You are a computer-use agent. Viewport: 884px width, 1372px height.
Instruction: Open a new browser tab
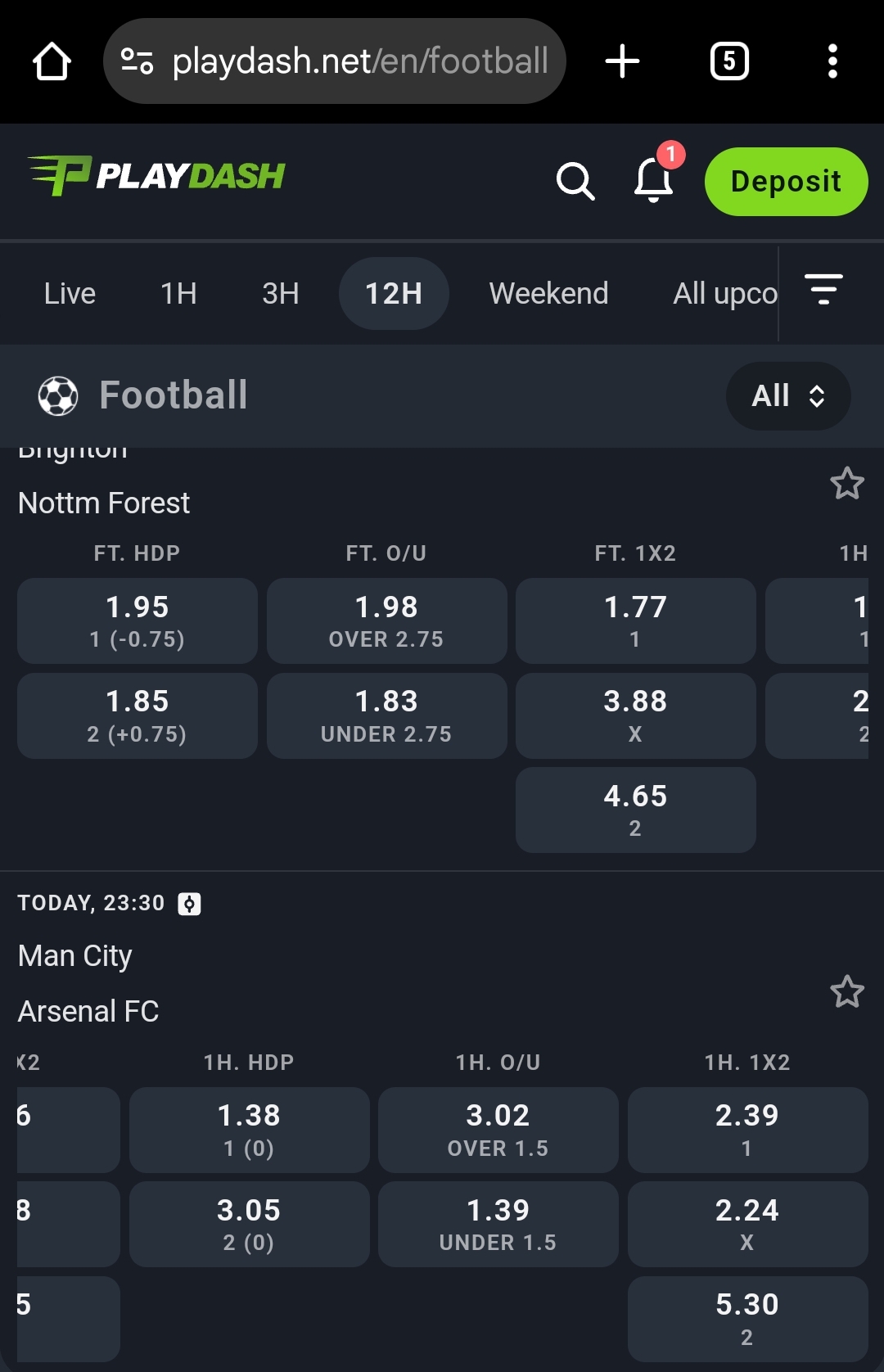click(622, 61)
